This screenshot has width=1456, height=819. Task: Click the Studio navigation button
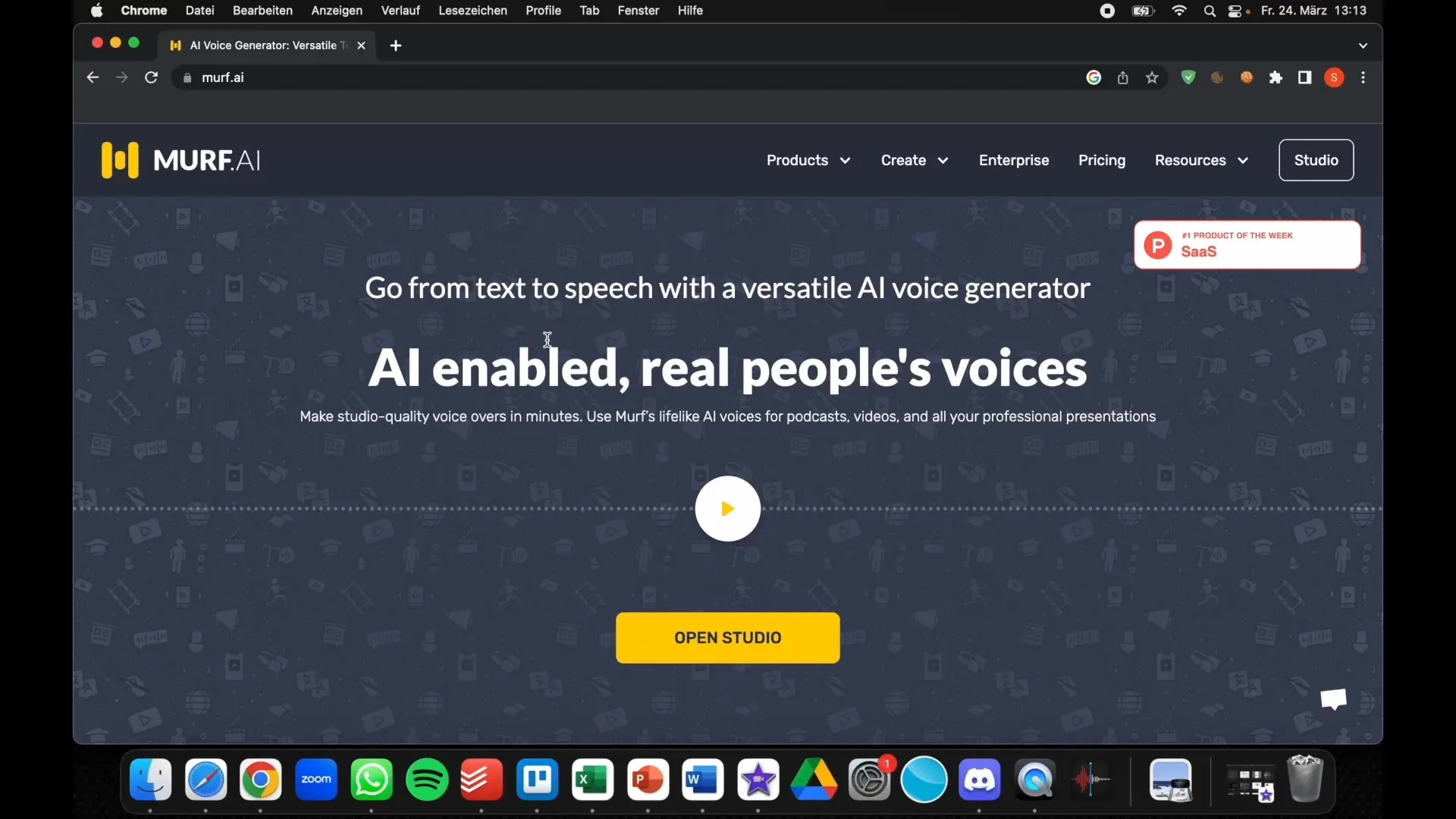tap(1316, 160)
